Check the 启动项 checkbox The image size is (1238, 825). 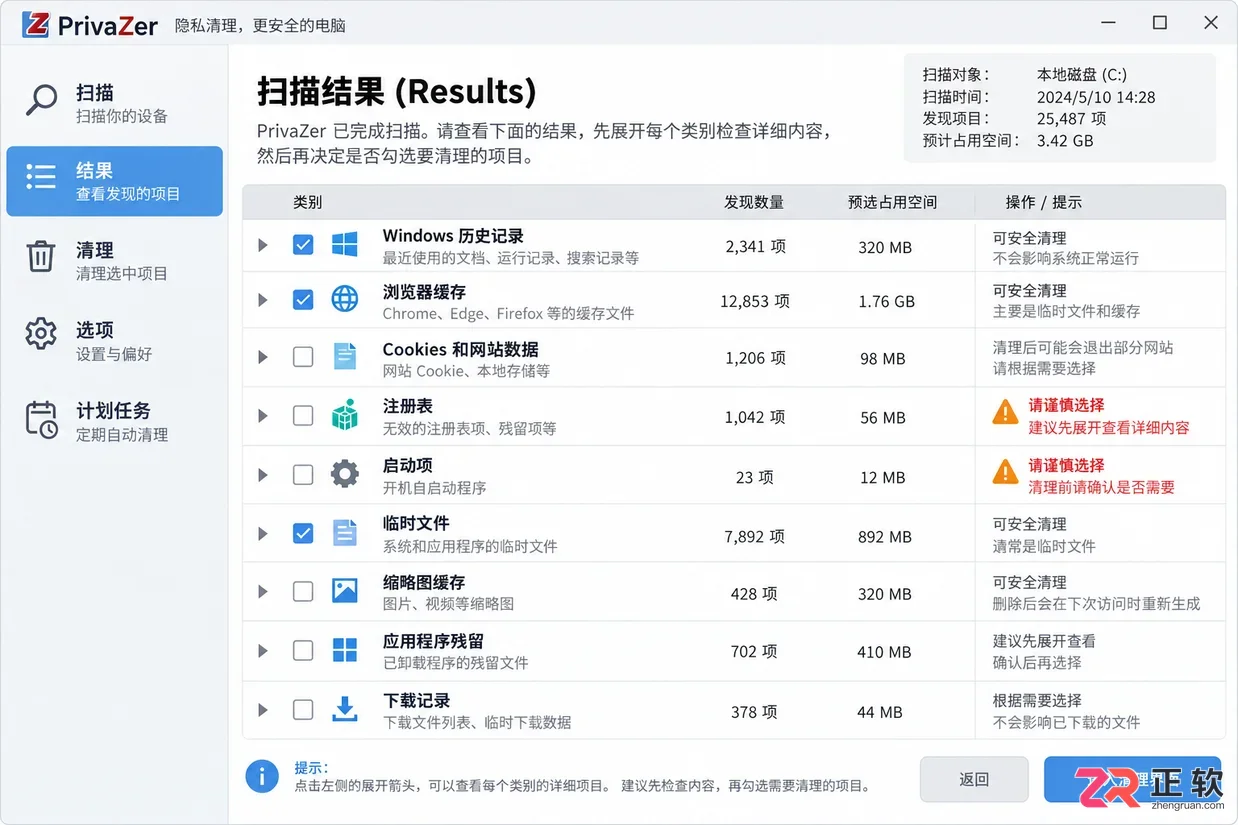pyautogui.click(x=303, y=475)
